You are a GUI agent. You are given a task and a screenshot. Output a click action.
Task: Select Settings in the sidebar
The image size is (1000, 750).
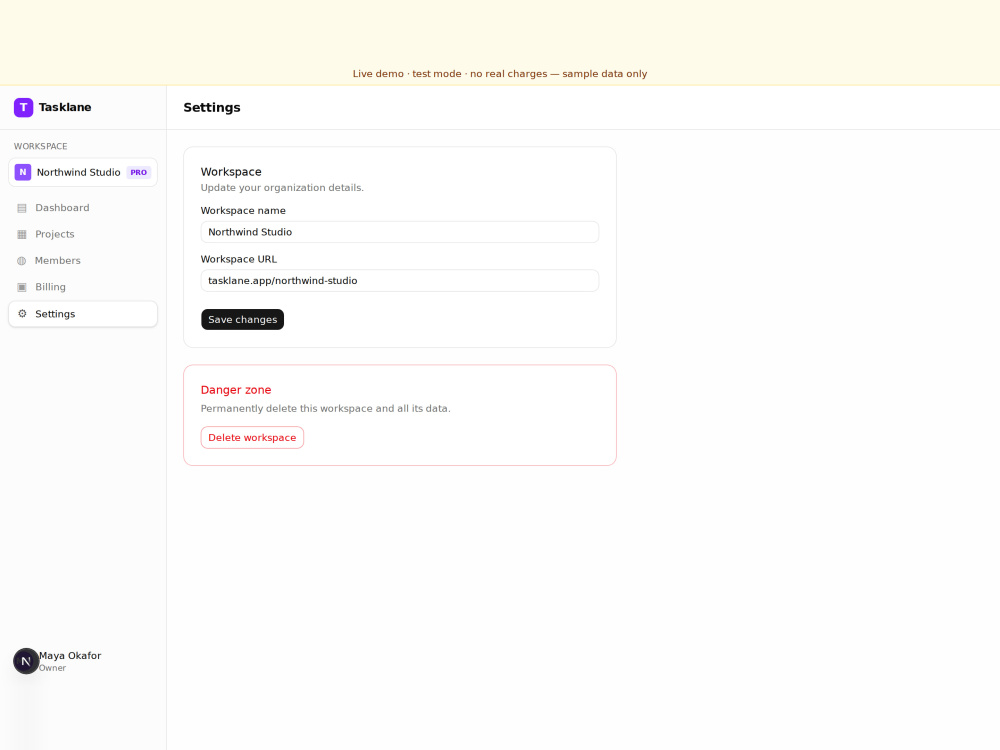(83, 314)
